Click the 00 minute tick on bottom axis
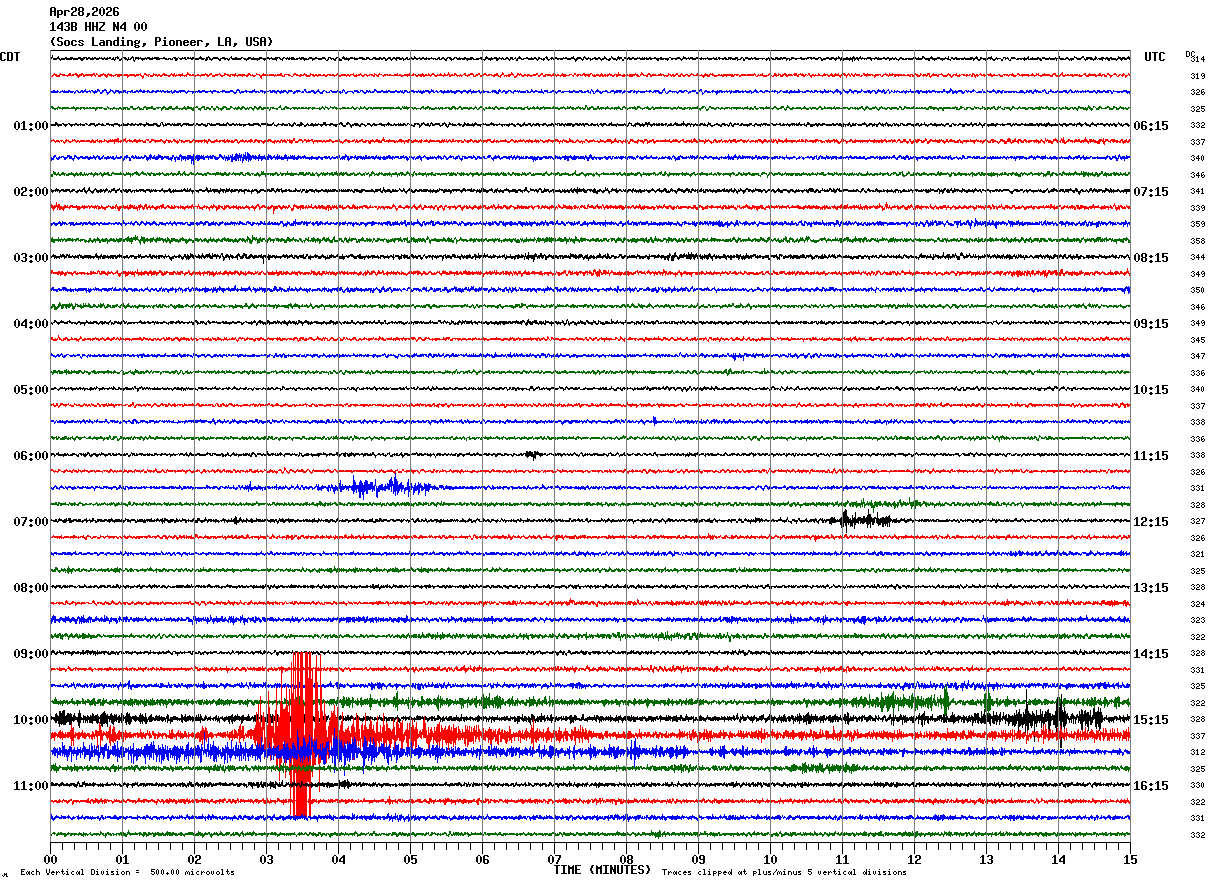The image size is (1210, 886). pyautogui.click(x=50, y=859)
